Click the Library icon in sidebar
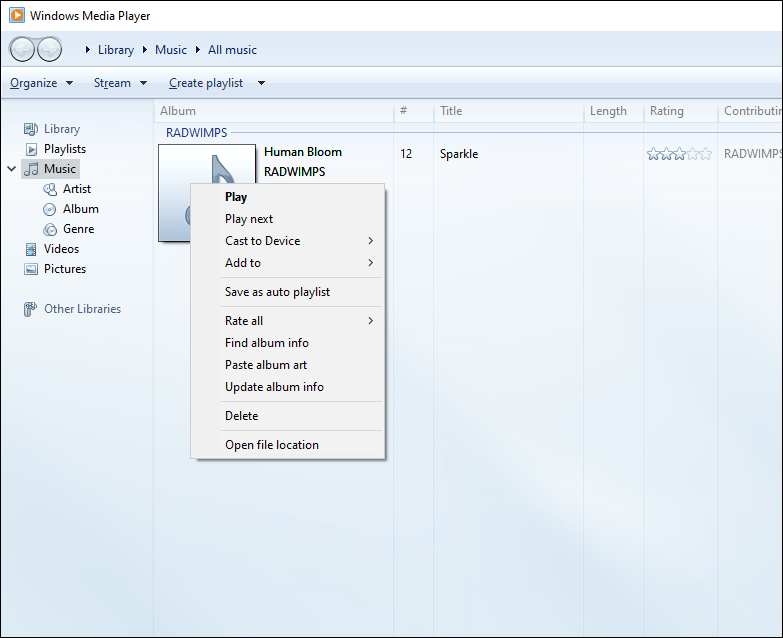Viewport: 783px width, 638px height. pos(30,129)
